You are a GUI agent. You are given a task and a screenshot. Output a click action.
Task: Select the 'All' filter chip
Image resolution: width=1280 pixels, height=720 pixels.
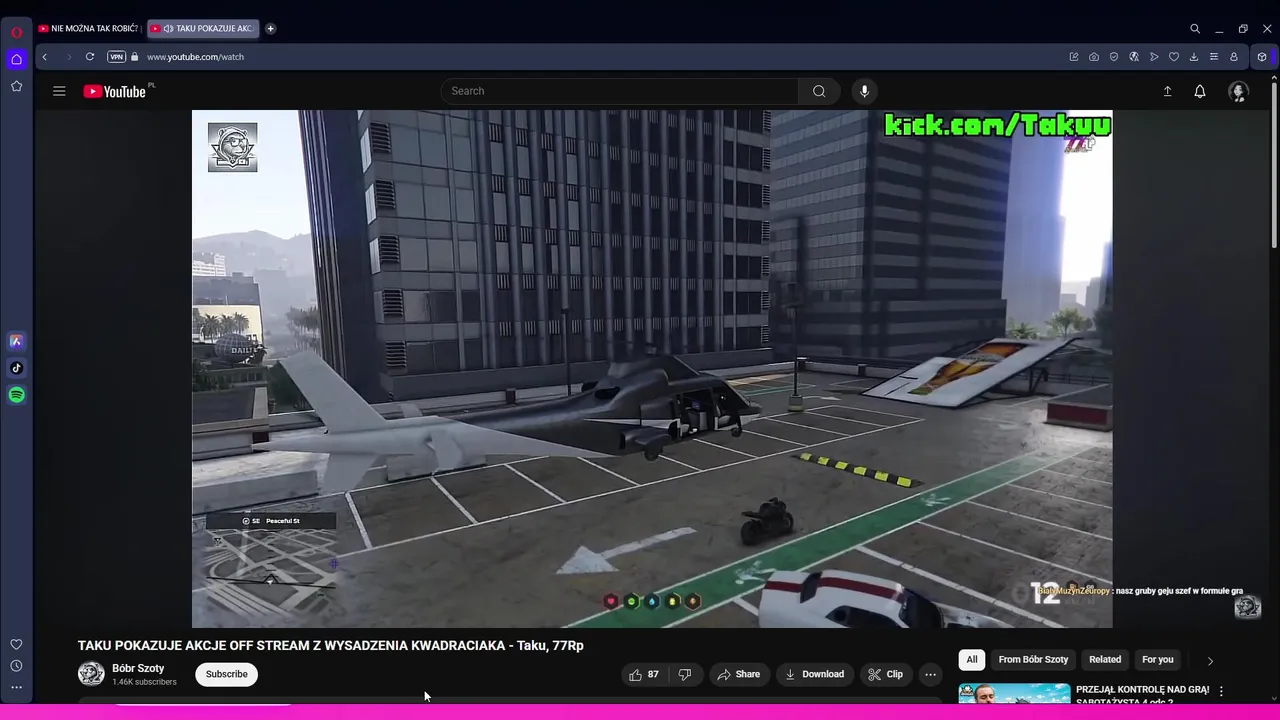972,659
